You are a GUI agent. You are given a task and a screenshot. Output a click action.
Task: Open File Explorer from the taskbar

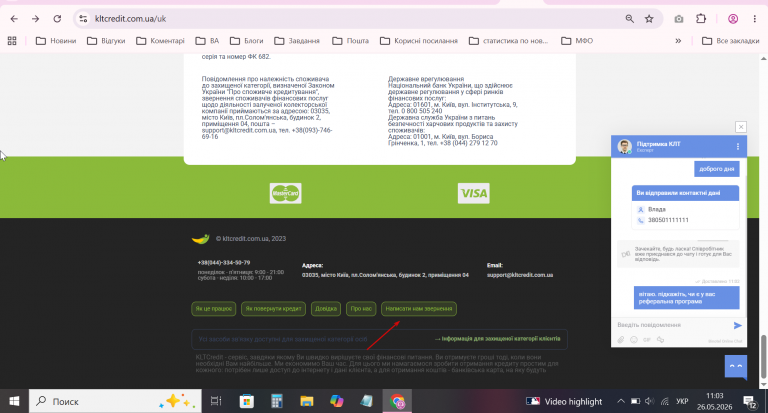click(307, 401)
